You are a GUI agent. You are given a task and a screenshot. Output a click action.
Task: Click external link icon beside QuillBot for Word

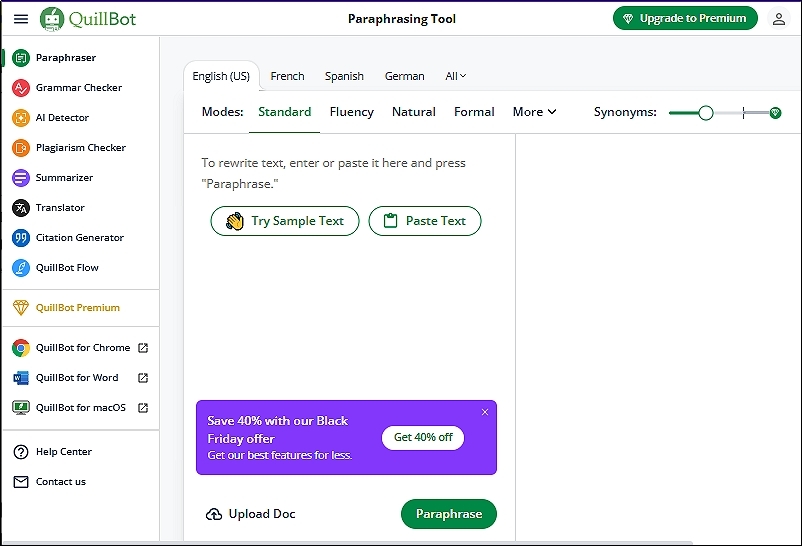(143, 378)
